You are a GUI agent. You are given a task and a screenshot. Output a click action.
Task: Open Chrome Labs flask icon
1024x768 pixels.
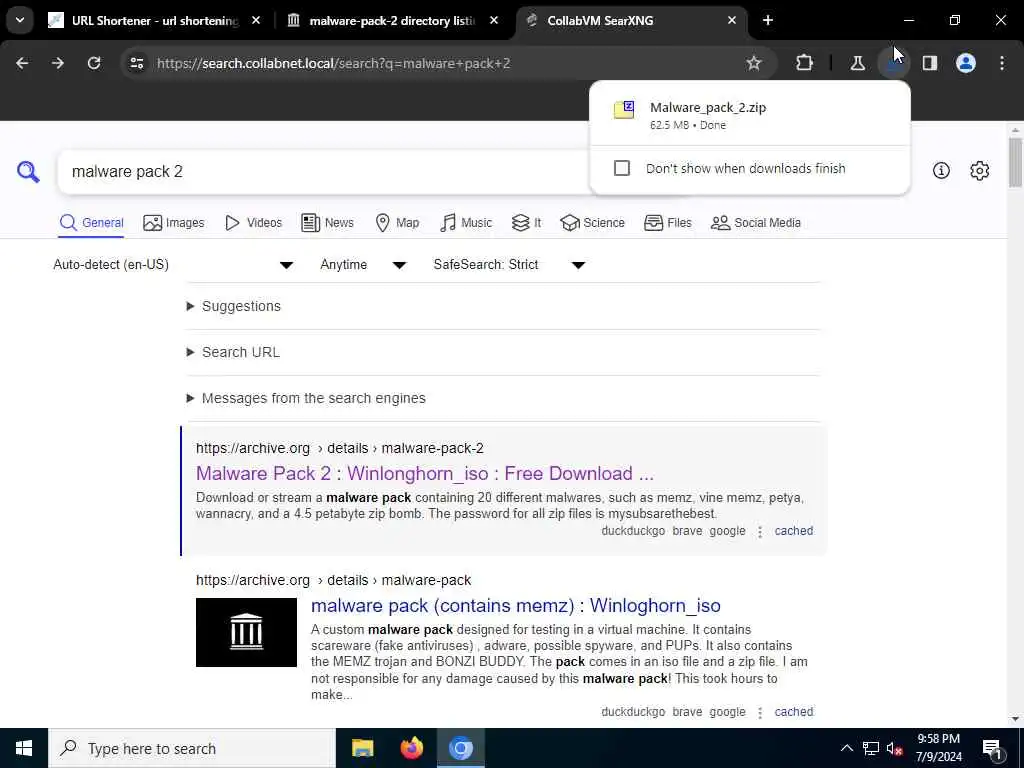[x=857, y=63]
